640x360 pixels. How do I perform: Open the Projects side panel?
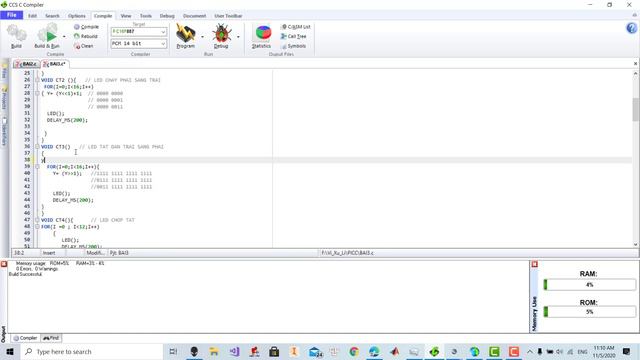pos(4,98)
